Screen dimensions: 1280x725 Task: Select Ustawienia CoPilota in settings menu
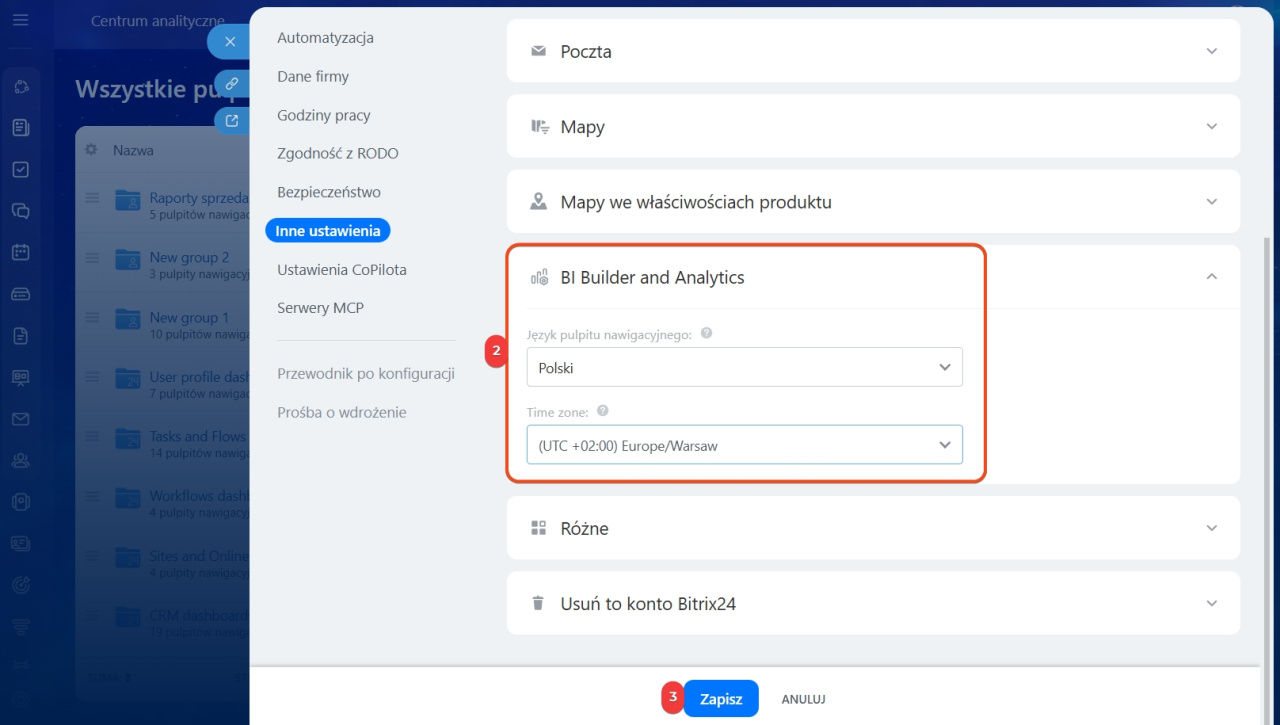(342, 270)
